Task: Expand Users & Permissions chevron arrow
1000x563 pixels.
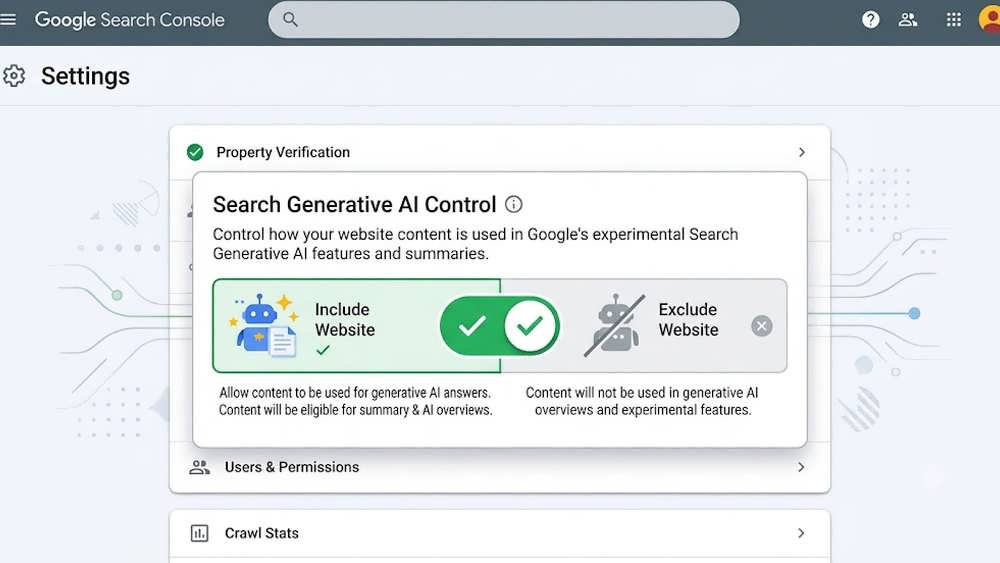Action: pos(801,467)
